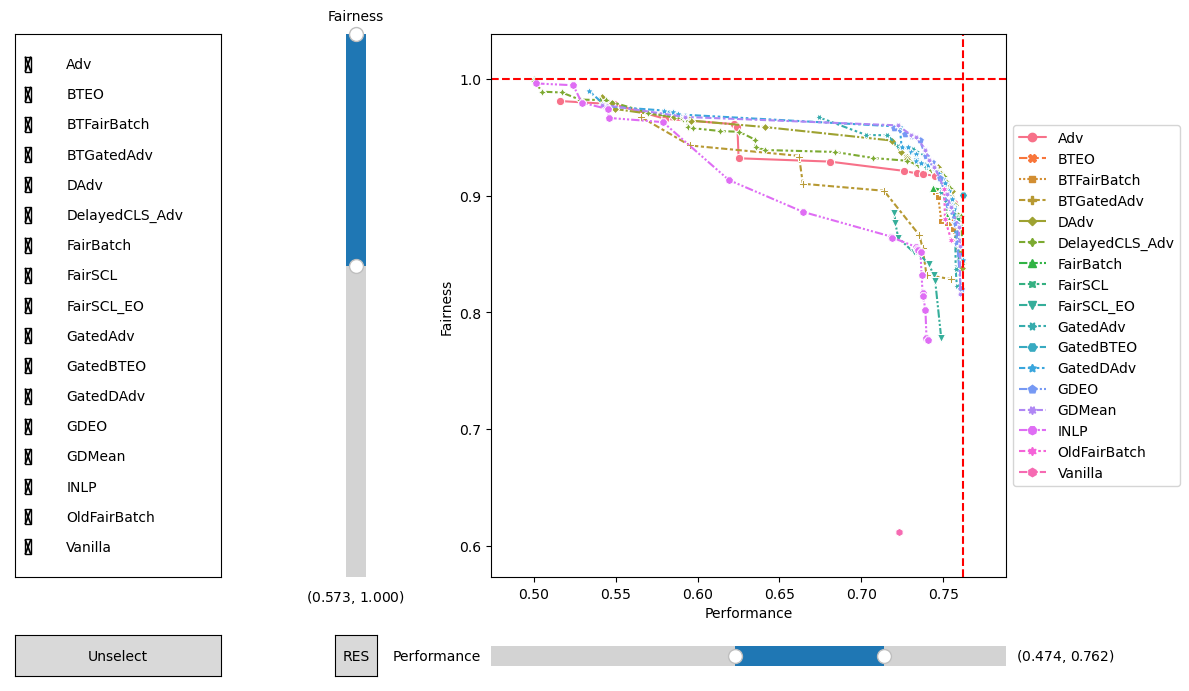Toggle the FairSCL_EO checkbox
Image resolution: width=1189 pixels, height=691 pixels.
[x=28, y=306]
